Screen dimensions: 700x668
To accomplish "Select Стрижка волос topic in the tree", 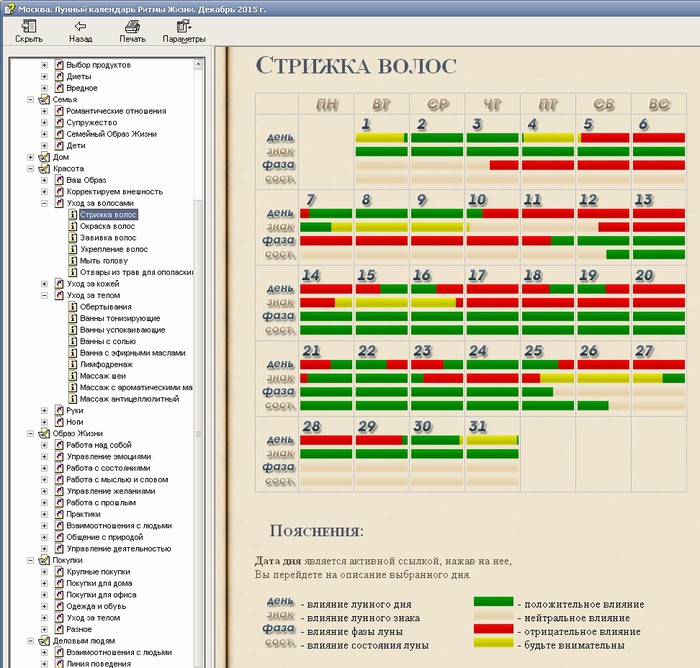I will coord(108,214).
